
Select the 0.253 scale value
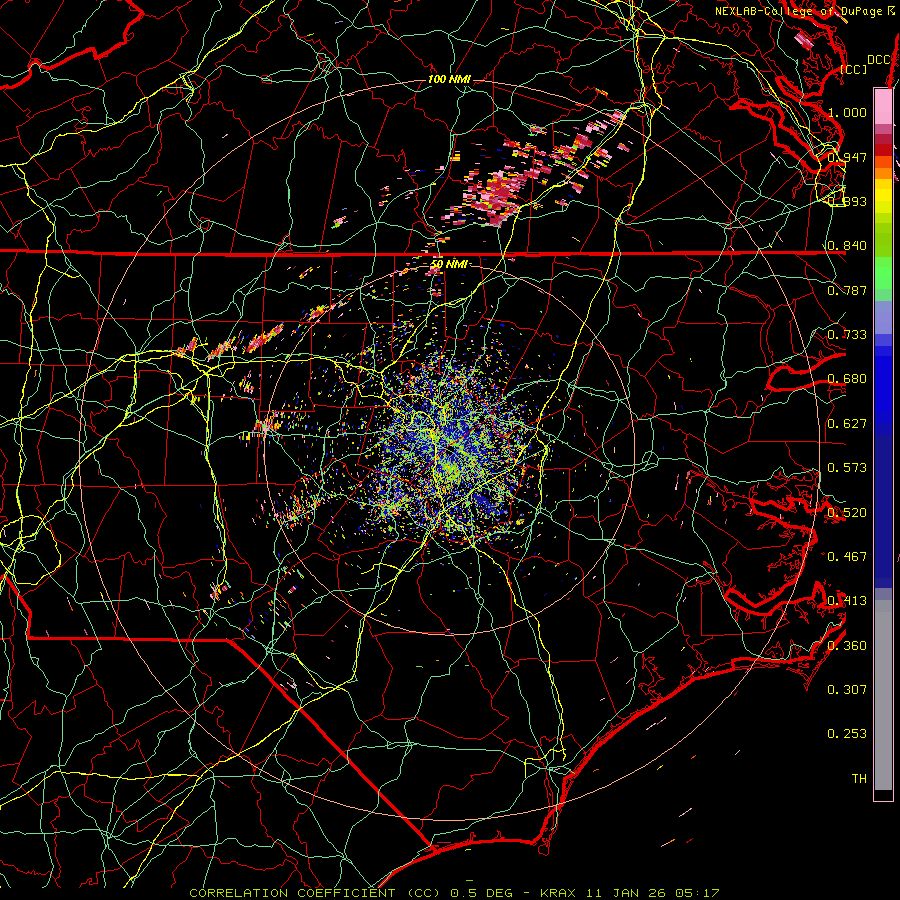847,734
